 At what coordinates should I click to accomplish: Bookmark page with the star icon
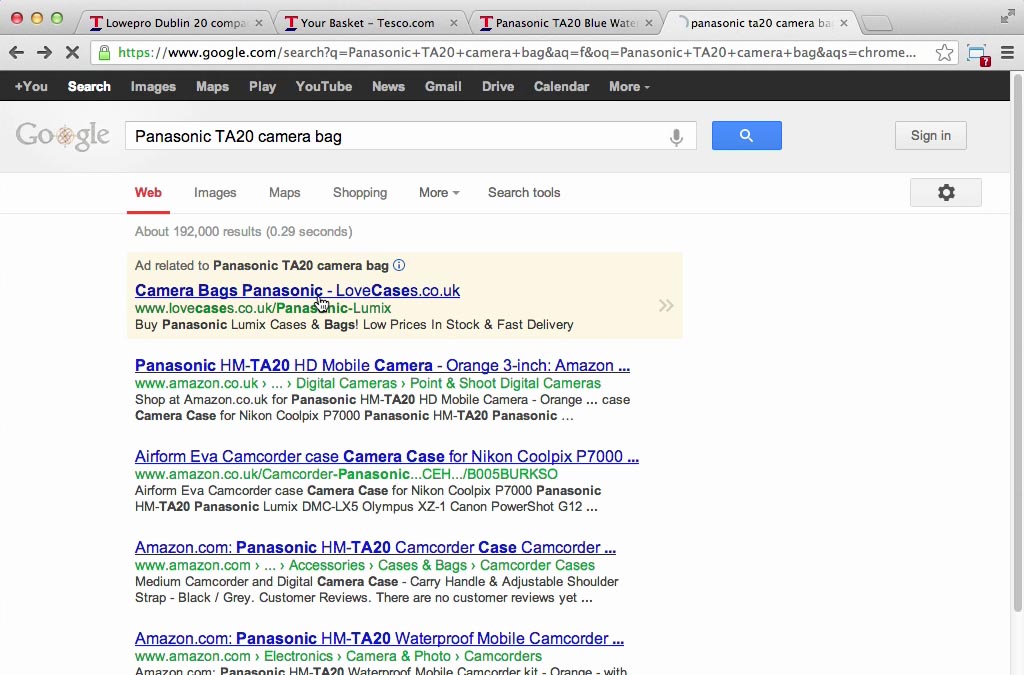click(x=944, y=52)
